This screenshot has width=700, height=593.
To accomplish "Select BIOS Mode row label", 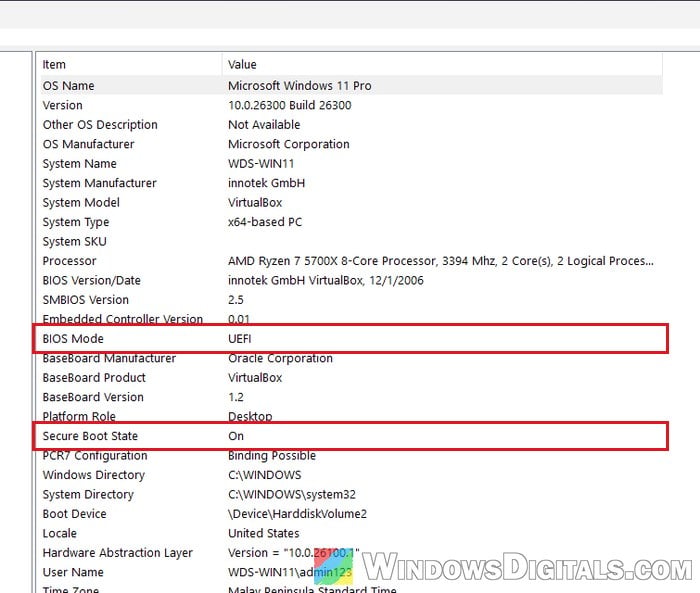I will click(73, 339).
